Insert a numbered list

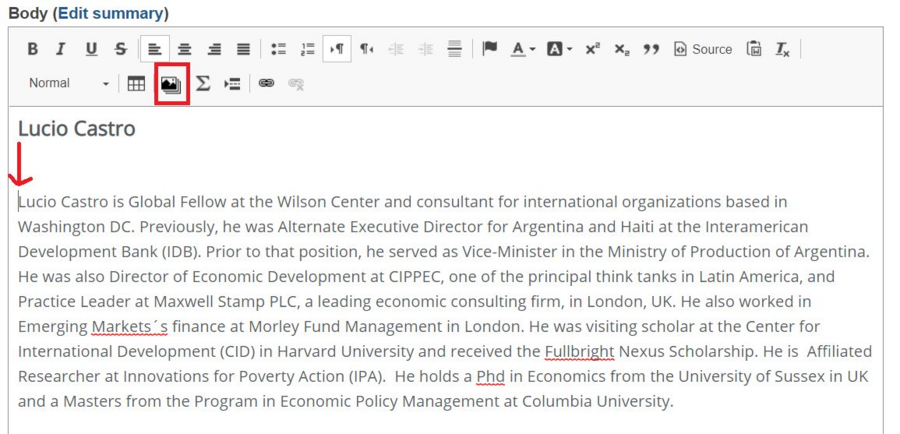[x=307, y=49]
